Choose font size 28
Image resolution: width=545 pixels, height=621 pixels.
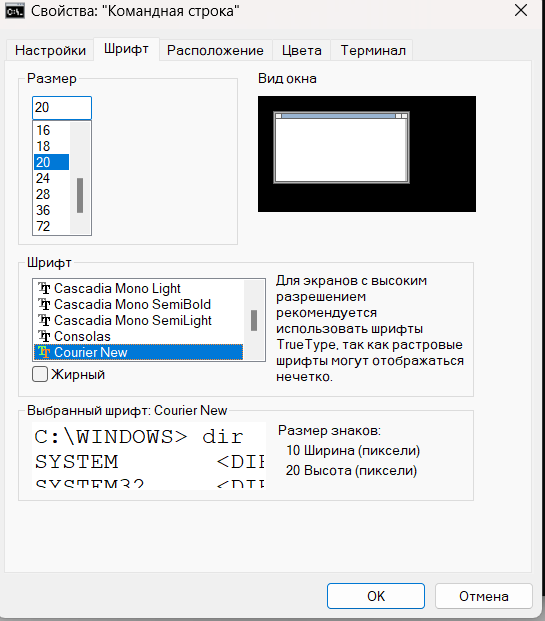51,194
